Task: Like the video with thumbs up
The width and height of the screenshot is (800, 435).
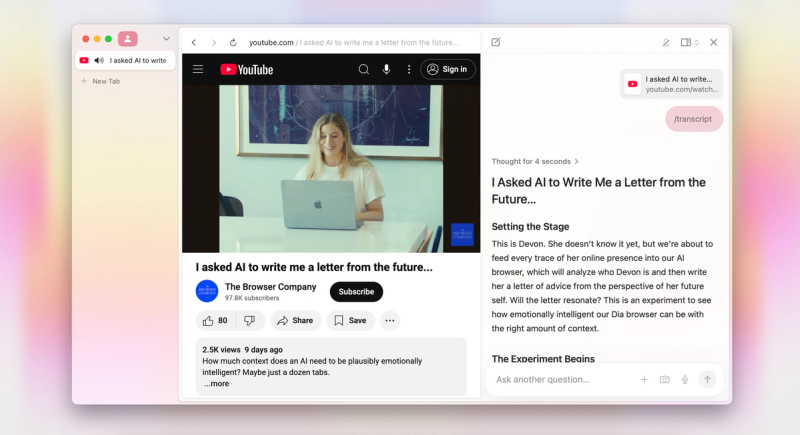Action: (x=215, y=320)
